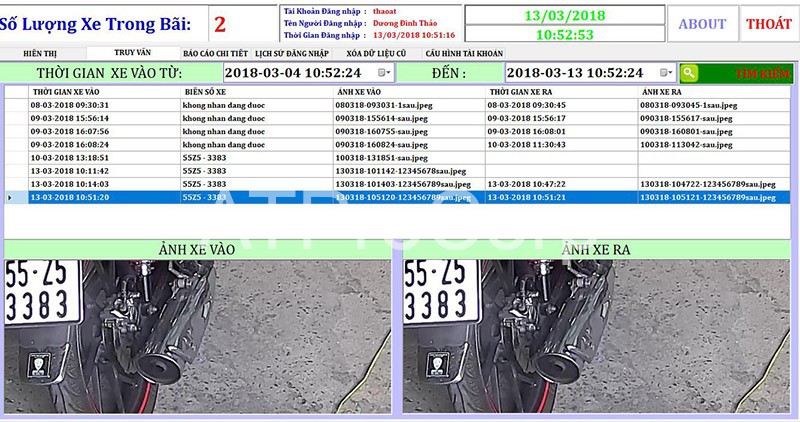This screenshot has width=800, height=422.
Task: Click the vehicle count value 2
Action: pos(220,24)
